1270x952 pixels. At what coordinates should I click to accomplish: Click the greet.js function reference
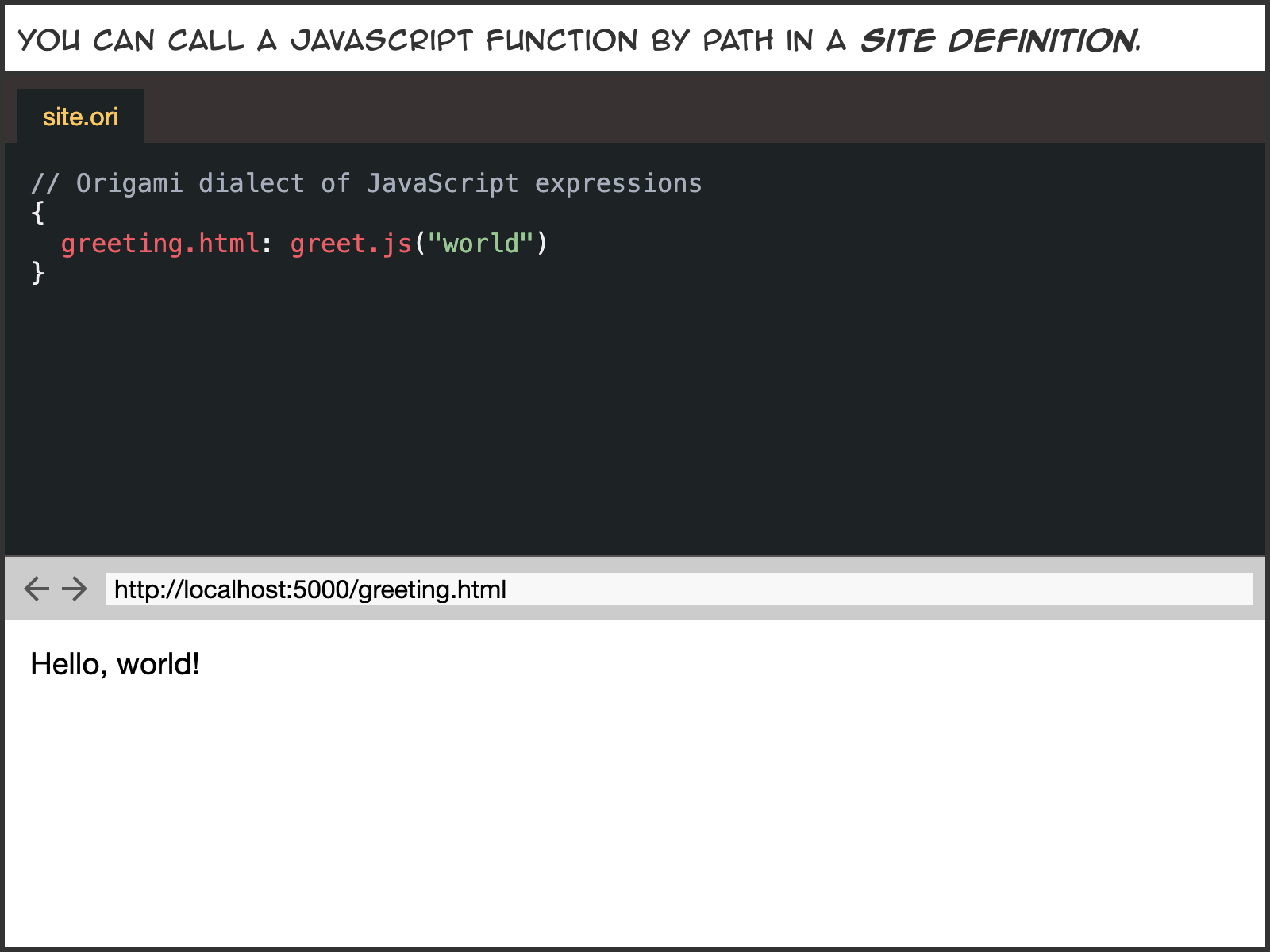pyautogui.click(x=351, y=244)
